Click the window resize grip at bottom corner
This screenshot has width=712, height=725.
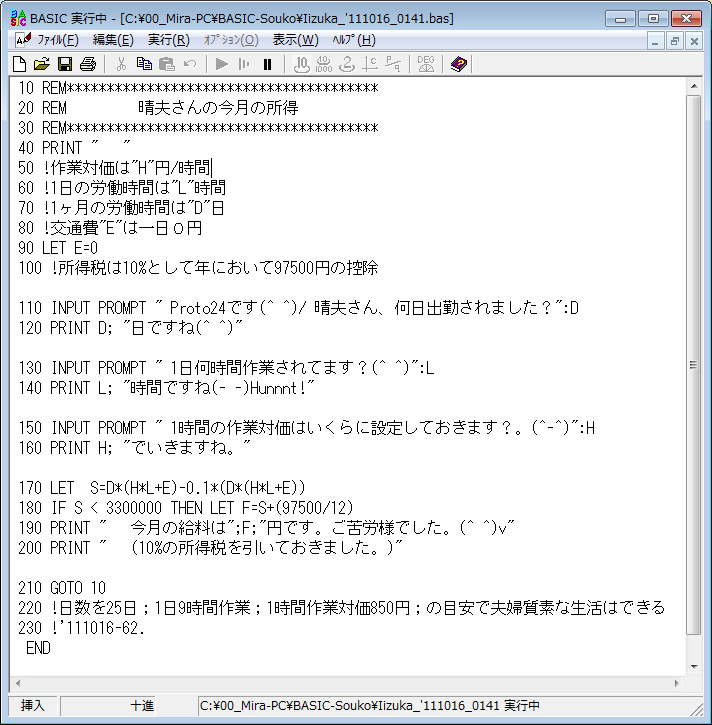click(696, 708)
